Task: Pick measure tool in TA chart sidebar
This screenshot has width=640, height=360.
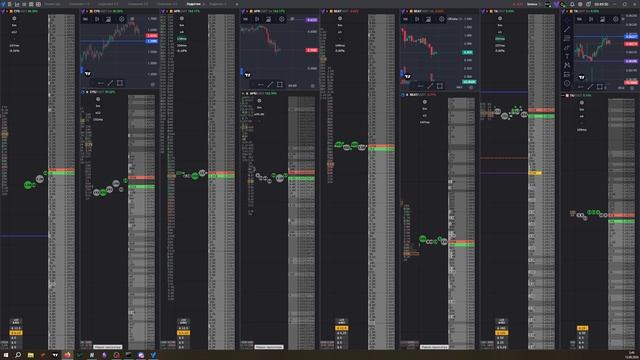Action: 567,74
